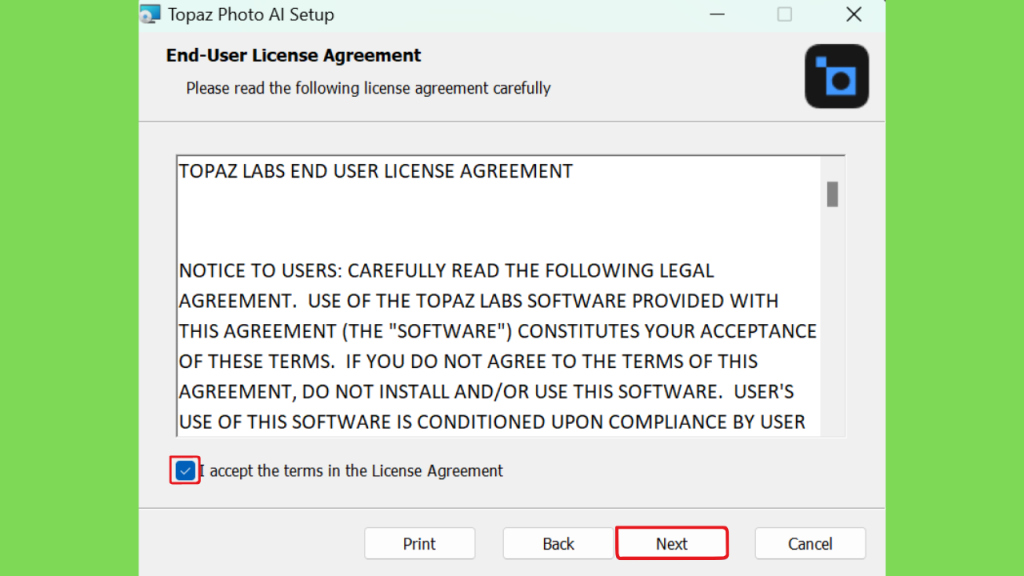Viewport: 1024px width, 576px height.
Task: Continue setup with the Next button
Action: pos(672,543)
